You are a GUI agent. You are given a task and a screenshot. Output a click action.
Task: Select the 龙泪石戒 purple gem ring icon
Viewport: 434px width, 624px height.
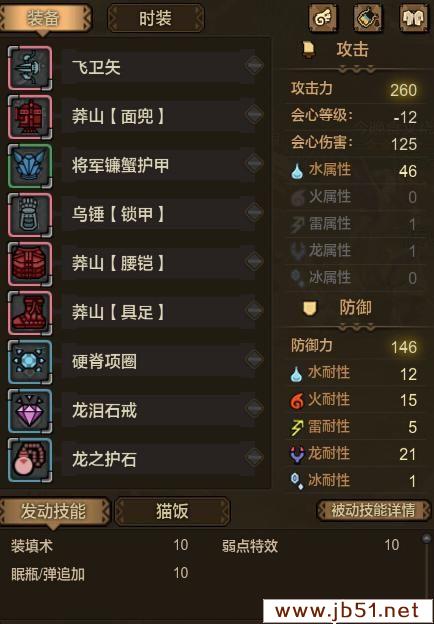click(x=30, y=411)
